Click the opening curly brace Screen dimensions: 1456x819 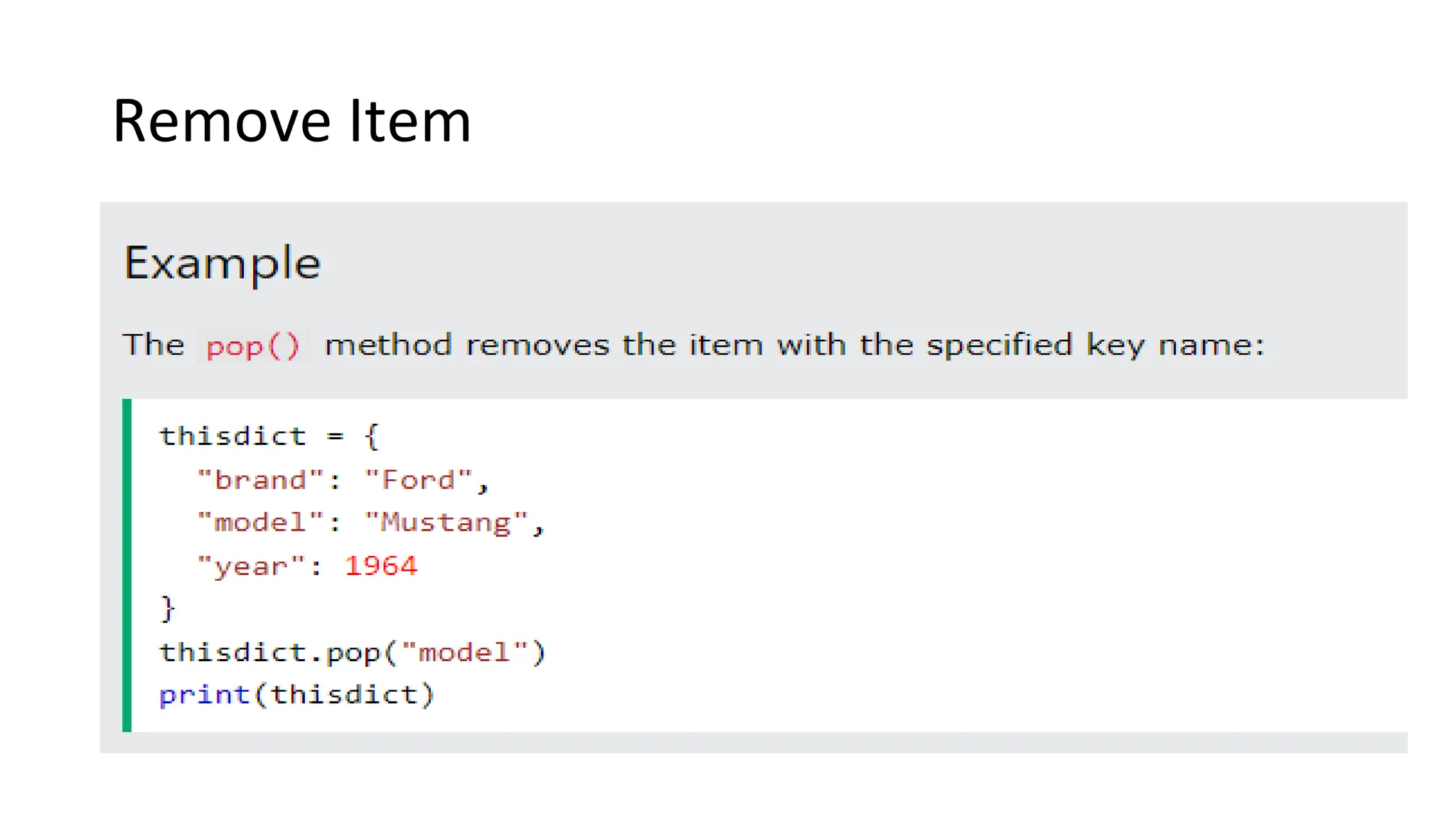tap(372, 436)
